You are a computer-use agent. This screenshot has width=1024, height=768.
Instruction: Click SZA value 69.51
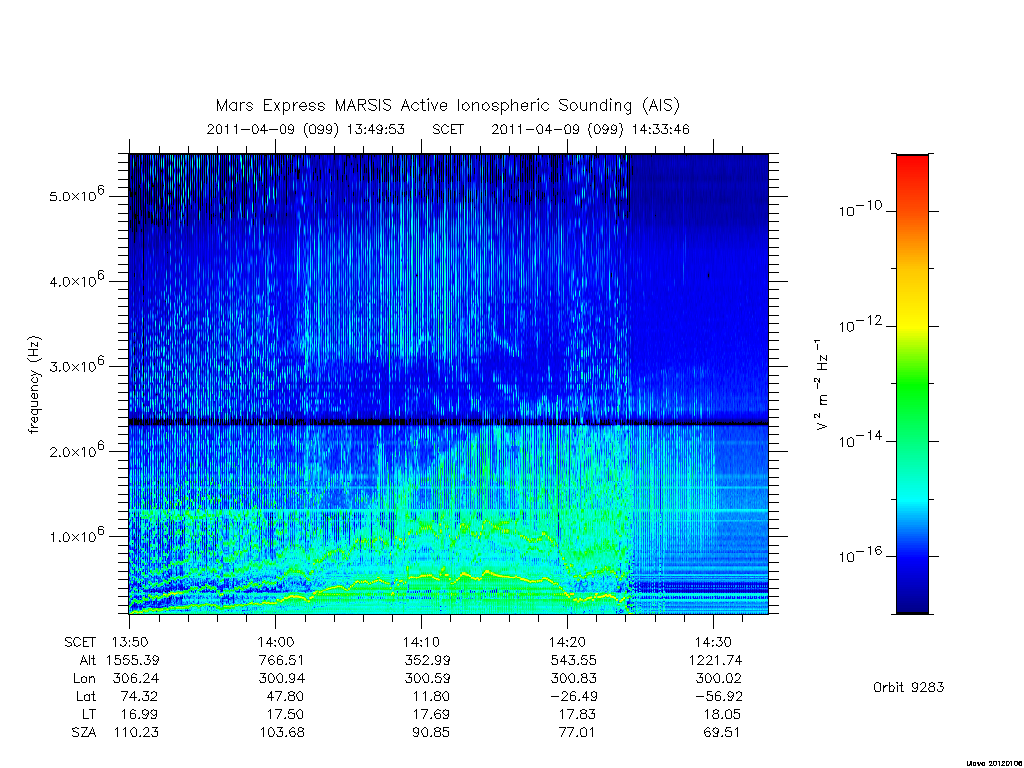coord(722,732)
